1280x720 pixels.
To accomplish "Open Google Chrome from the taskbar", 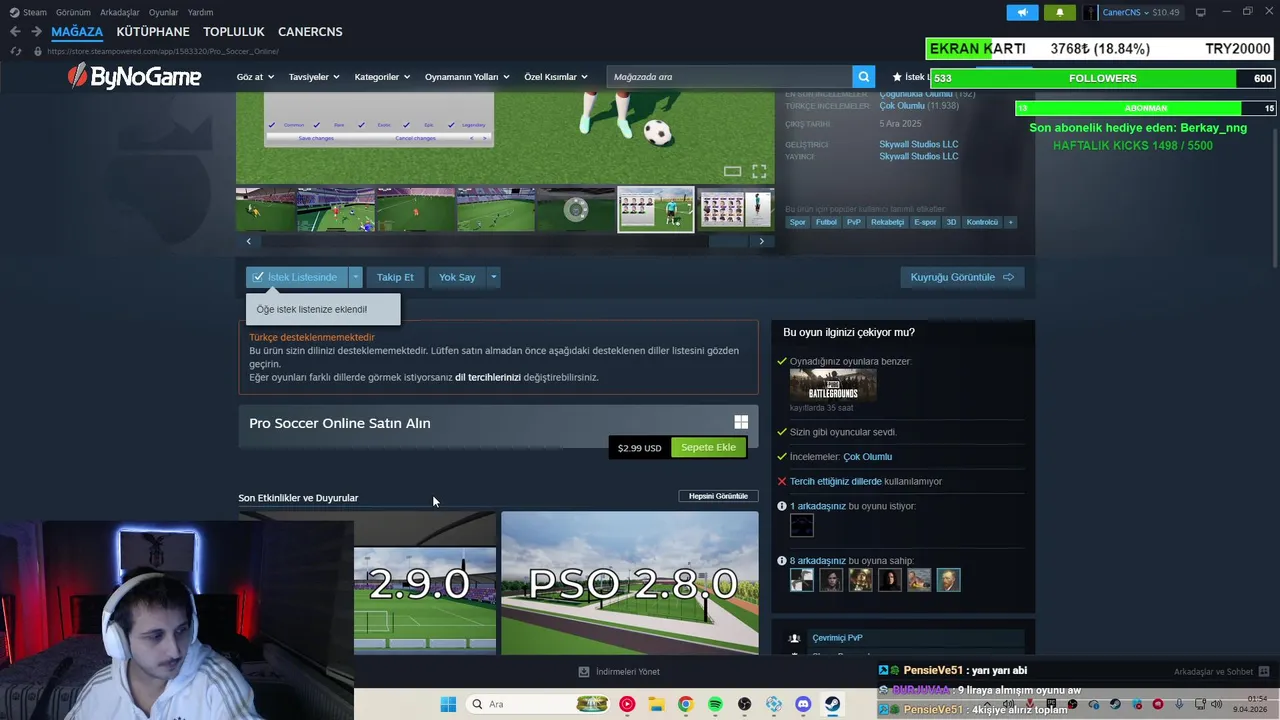I will click(685, 704).
